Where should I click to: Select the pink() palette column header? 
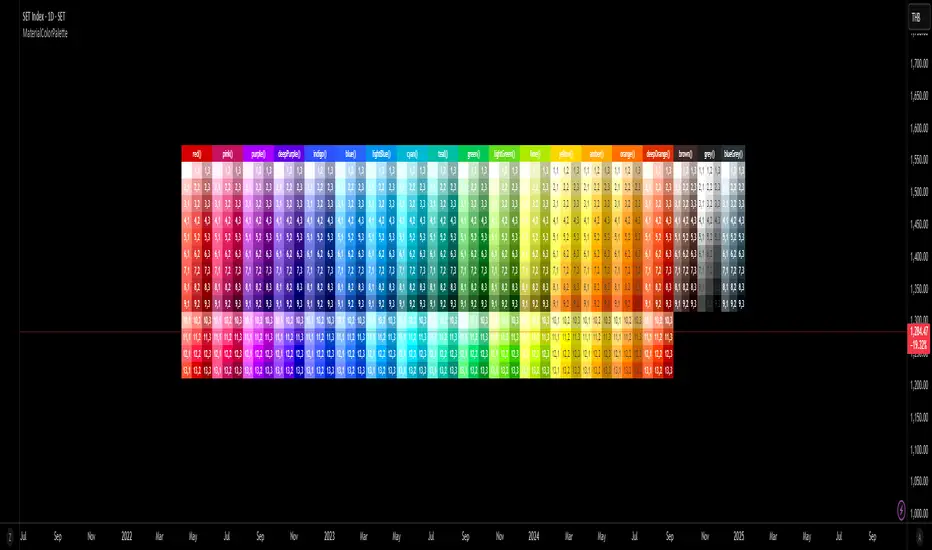227,155
